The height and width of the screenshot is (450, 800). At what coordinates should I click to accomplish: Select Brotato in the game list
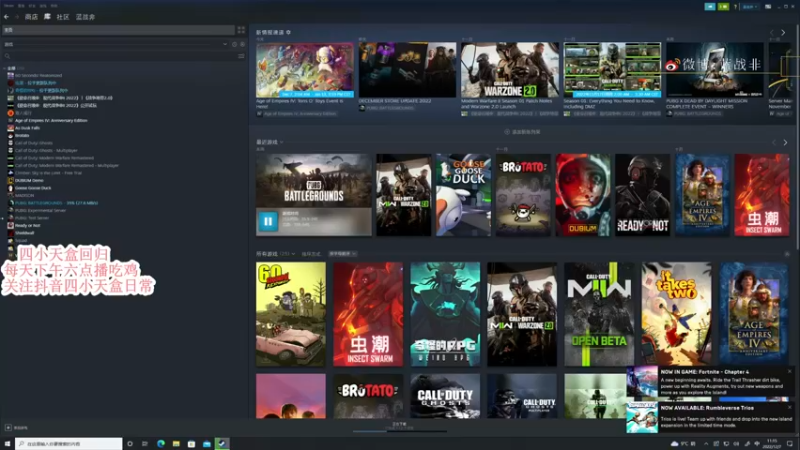point(22,136)
